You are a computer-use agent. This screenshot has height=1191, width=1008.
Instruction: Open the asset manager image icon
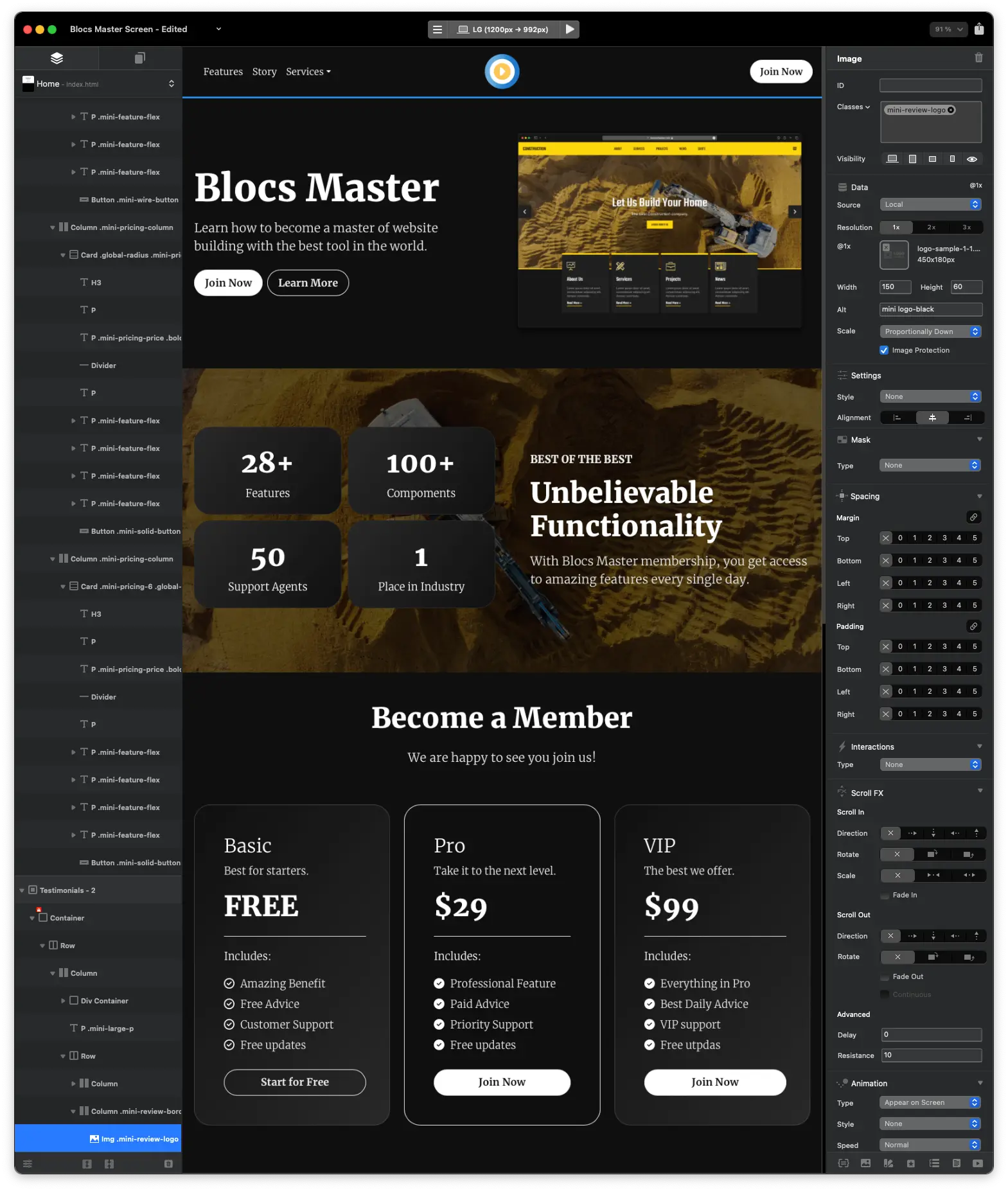(x=865, y=1163)
